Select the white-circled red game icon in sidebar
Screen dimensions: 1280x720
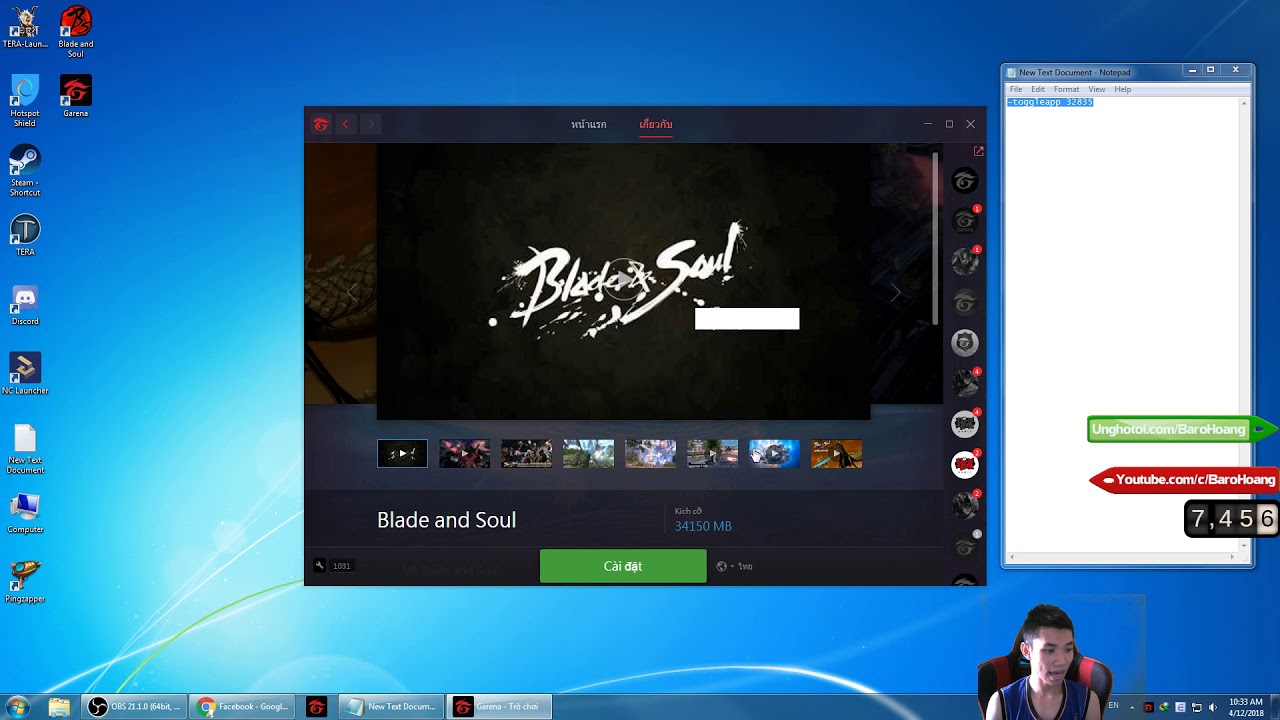coord(964,465)
